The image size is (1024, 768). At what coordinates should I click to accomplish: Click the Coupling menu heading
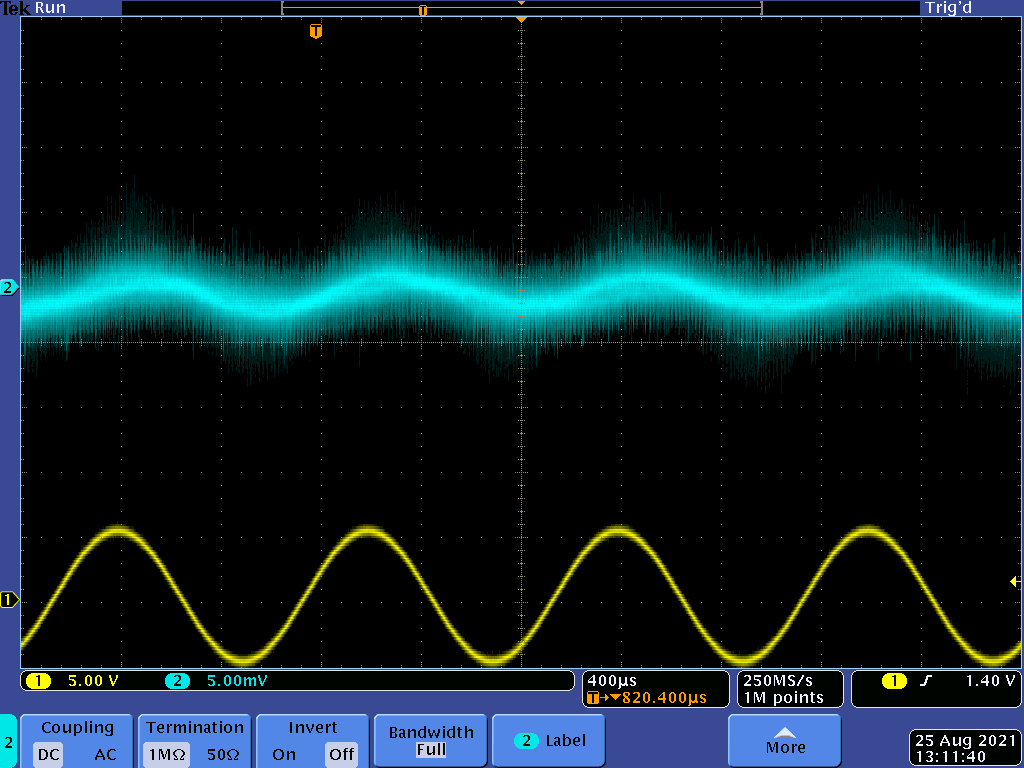coord(77,728)
